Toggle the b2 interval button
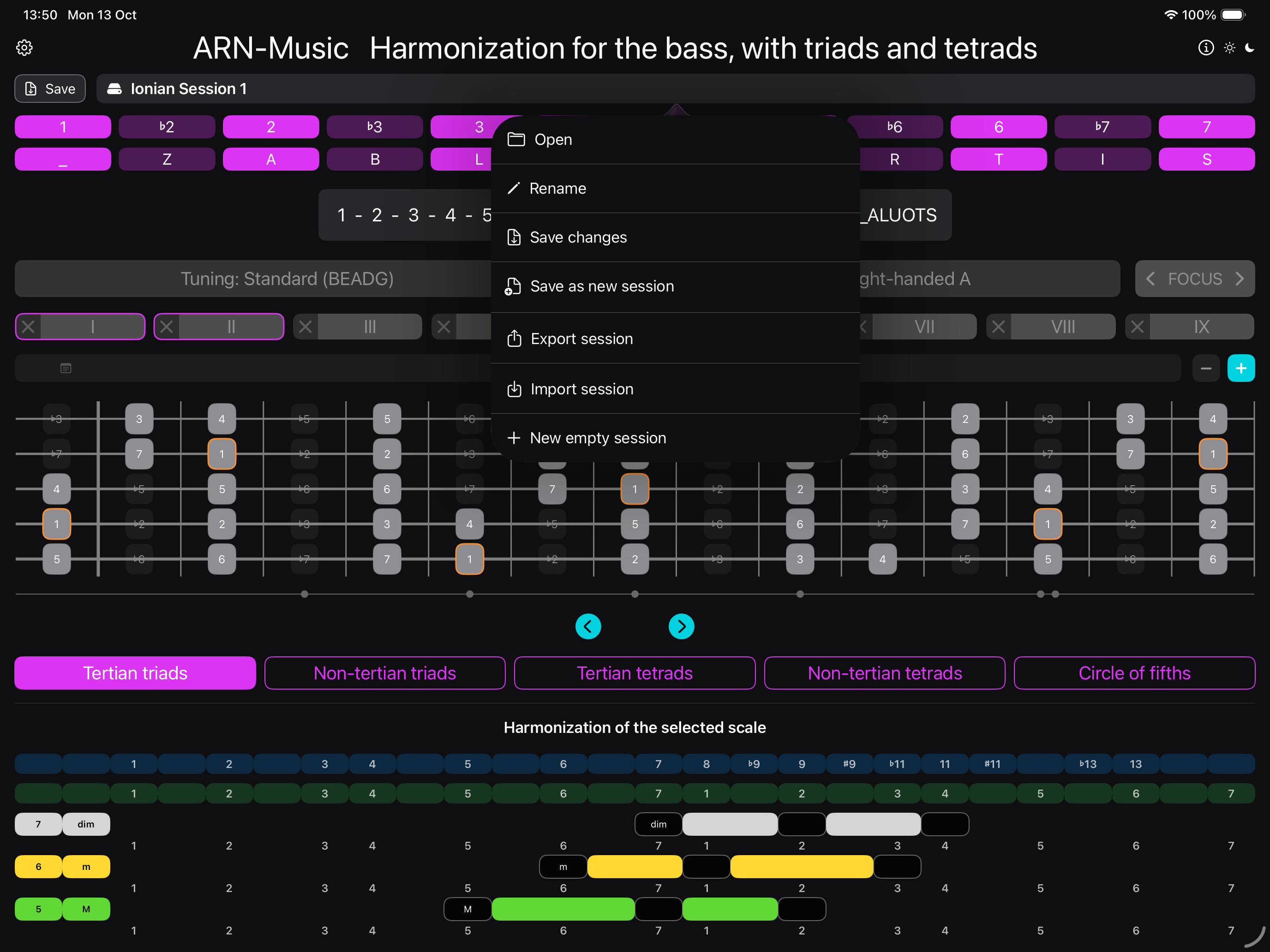Image resolution: width=1270 pixels, height=952 pixels. coord(167,127)
